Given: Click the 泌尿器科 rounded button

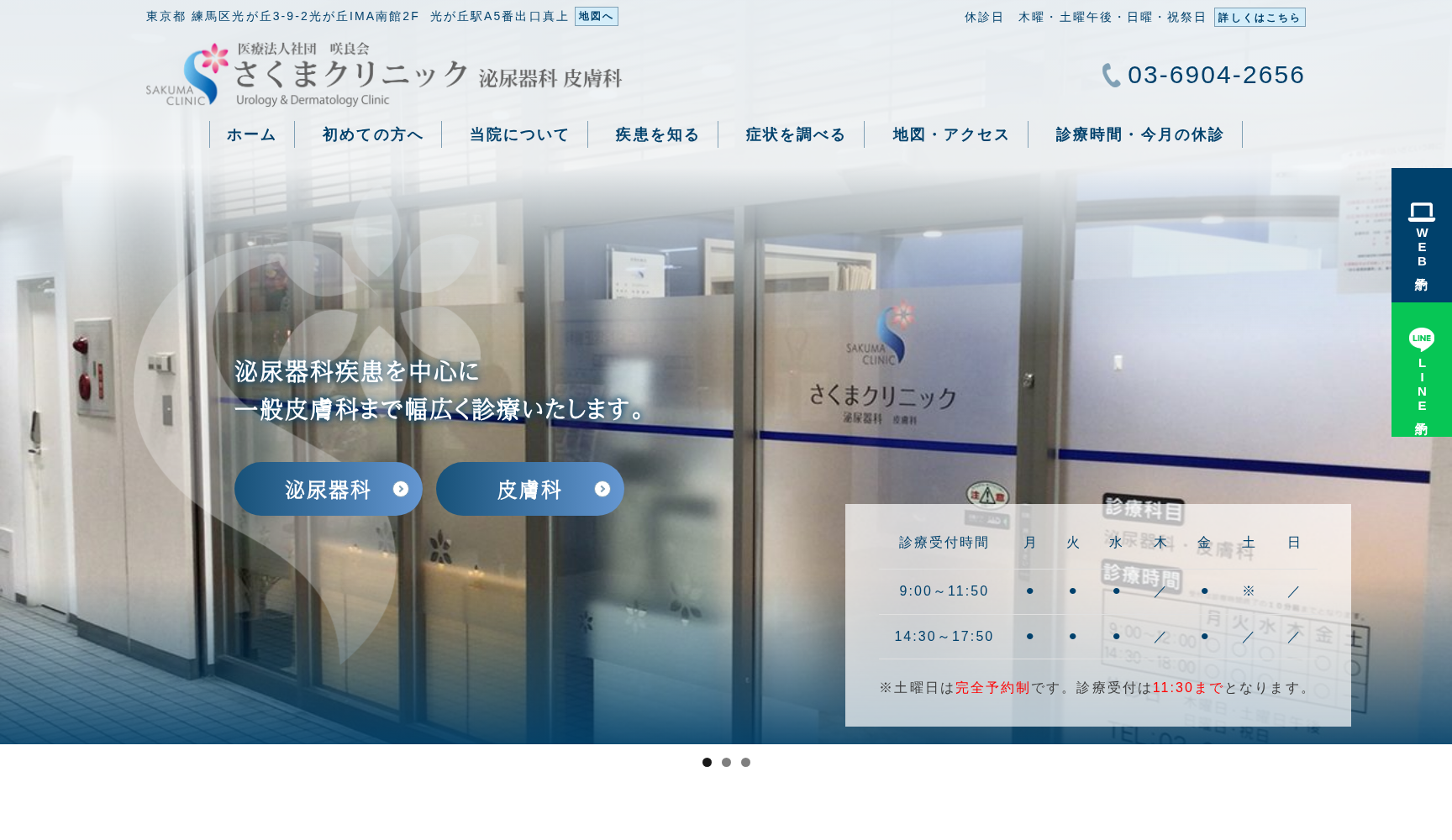Looking at the screenshot, I should pyautogui.click(x=328, y=489).
